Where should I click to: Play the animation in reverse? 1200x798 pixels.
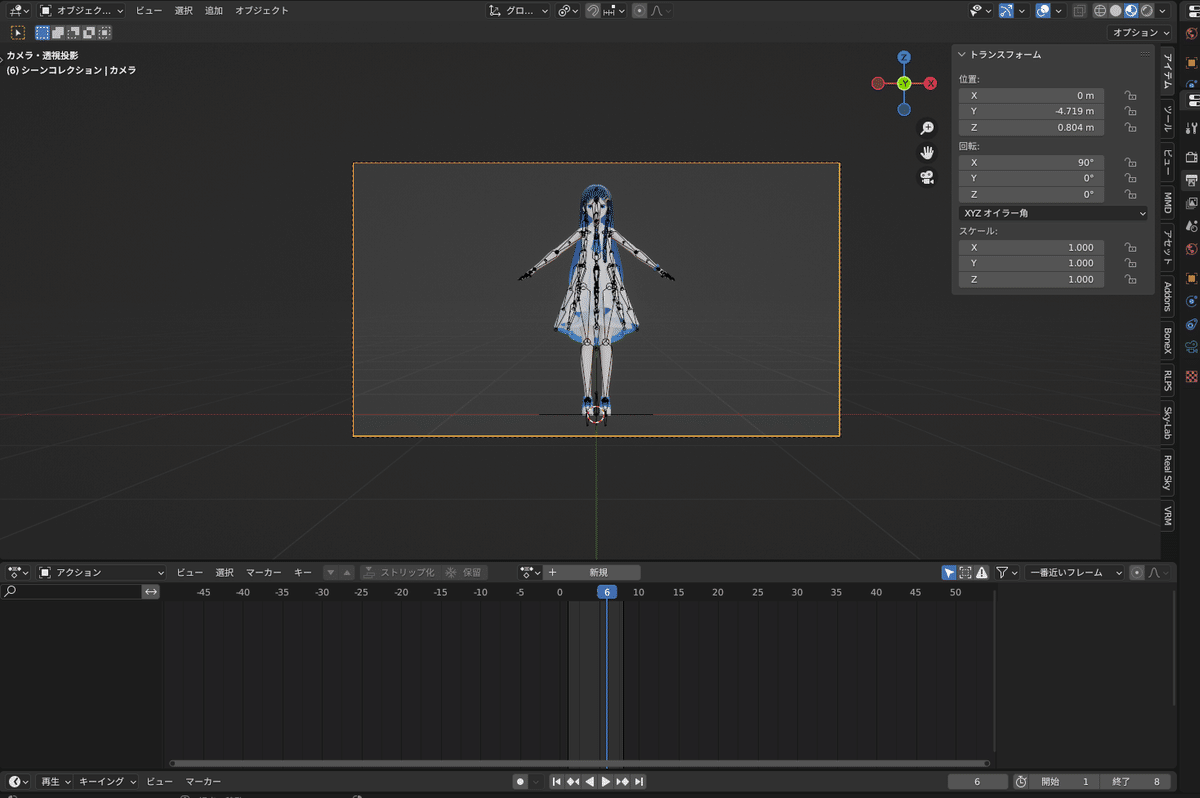[590, 781]
